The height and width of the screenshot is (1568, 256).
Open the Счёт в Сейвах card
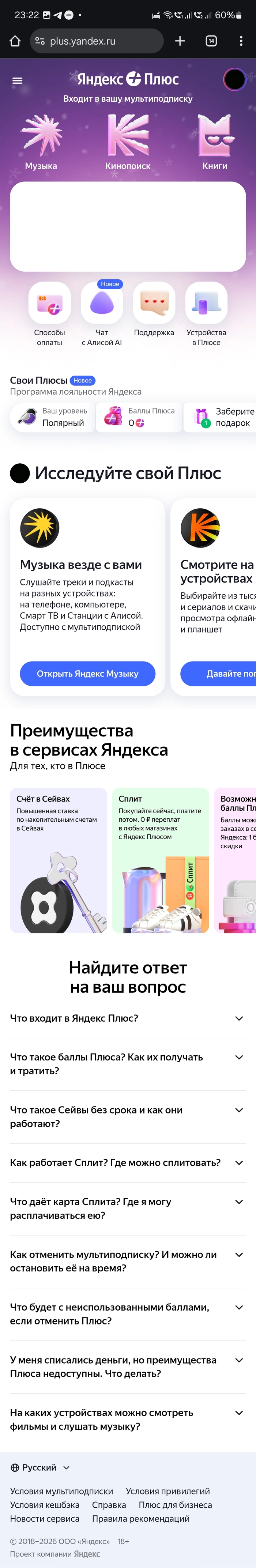tap(59, 860)
